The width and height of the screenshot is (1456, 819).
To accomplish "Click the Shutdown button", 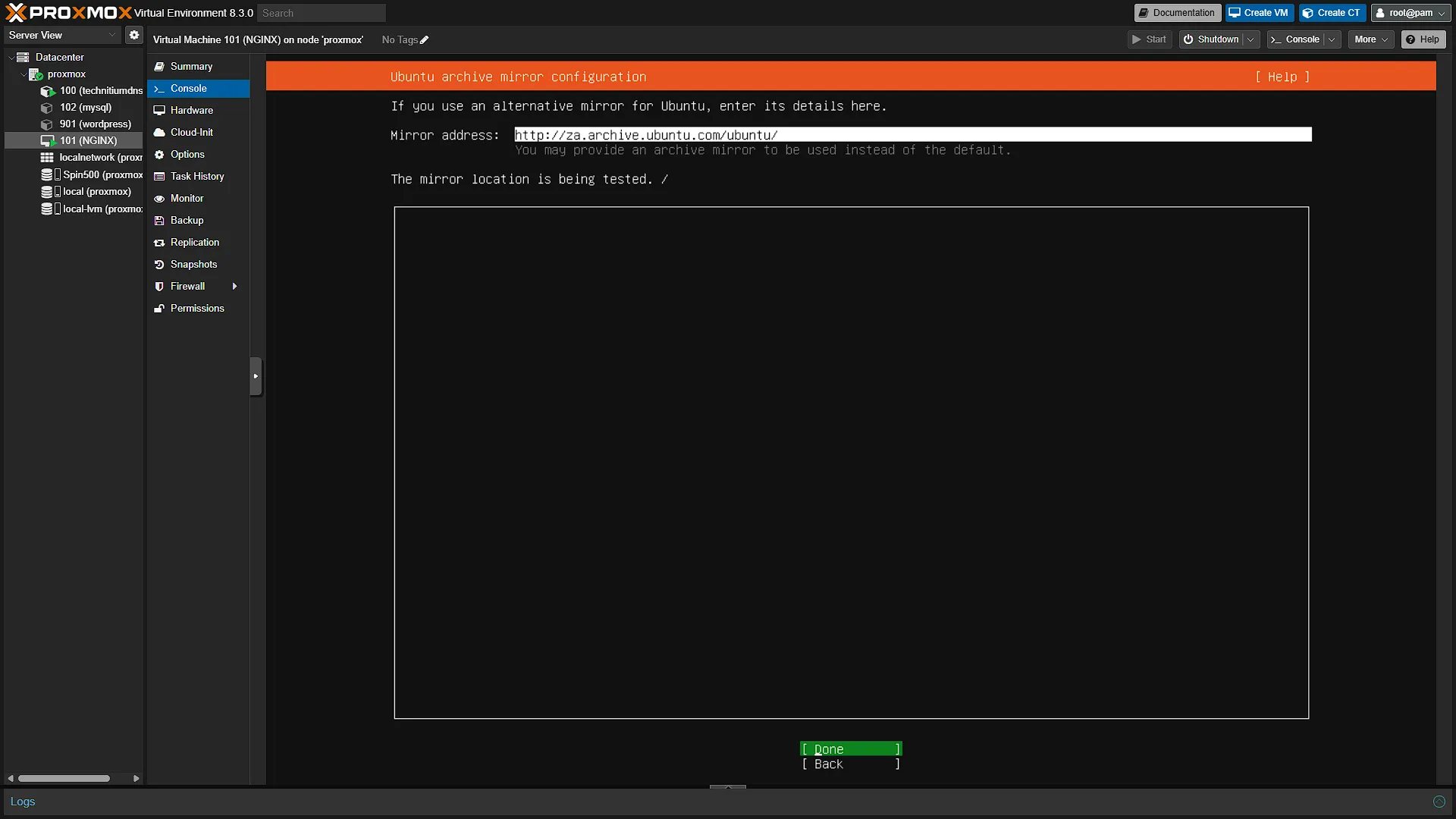I will click(x=1211, y=39).
